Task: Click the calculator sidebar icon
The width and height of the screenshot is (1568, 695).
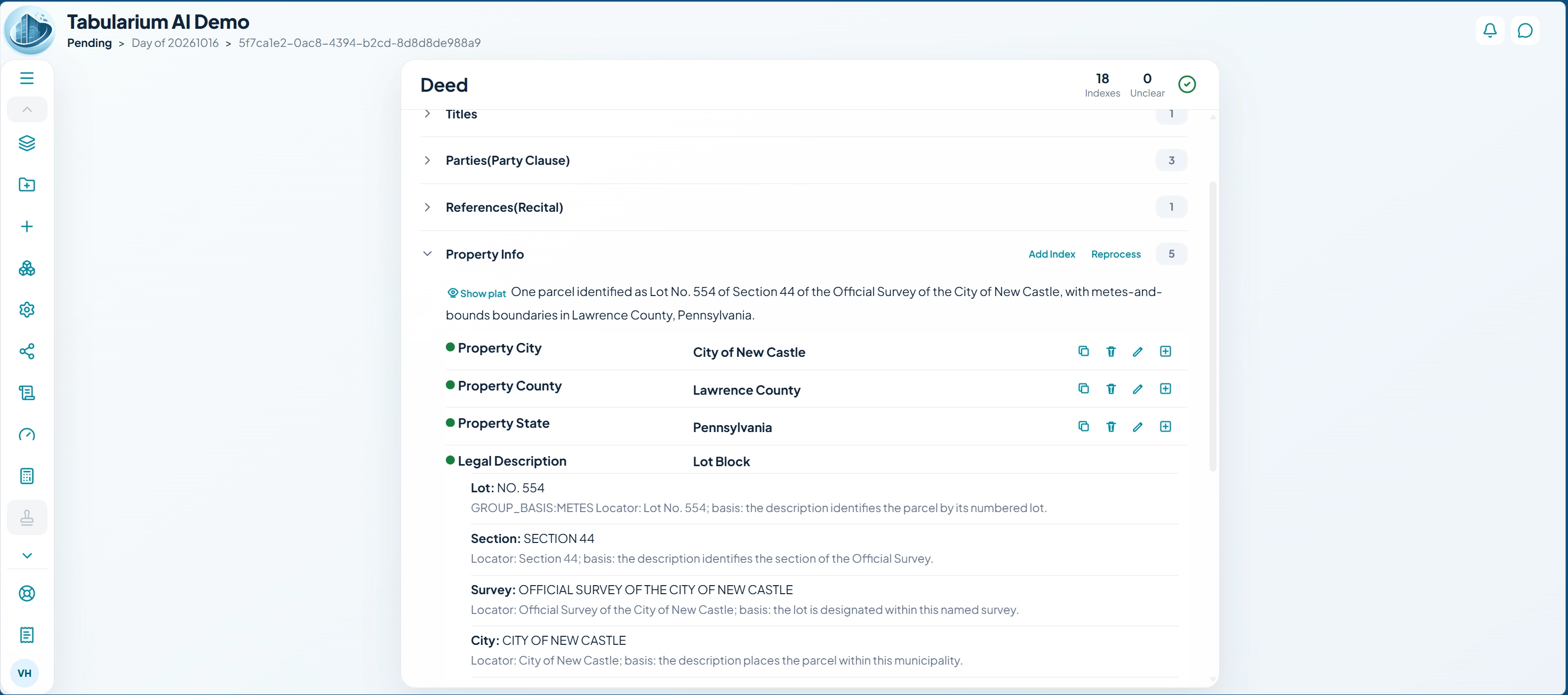Action: click(27, 476)
